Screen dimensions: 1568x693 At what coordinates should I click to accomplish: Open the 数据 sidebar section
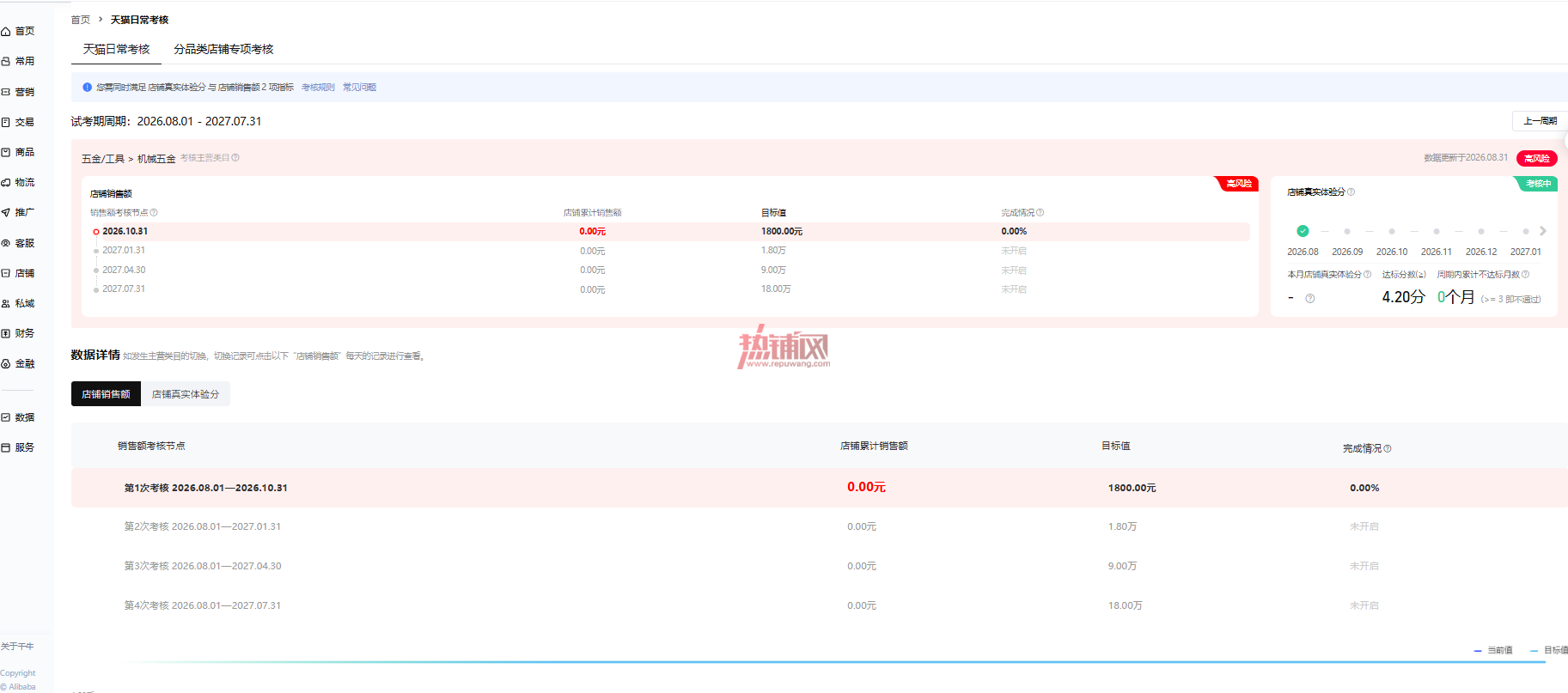click(x=18, y=417)
